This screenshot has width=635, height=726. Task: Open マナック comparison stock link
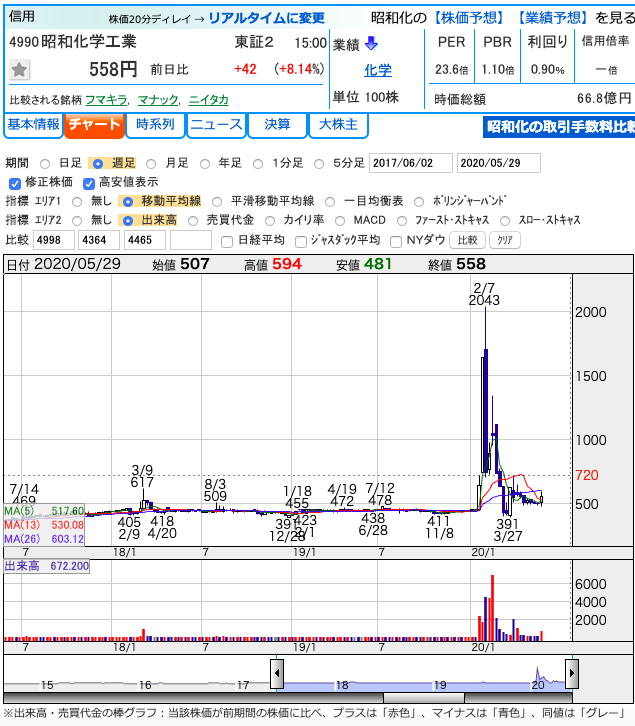158,100
